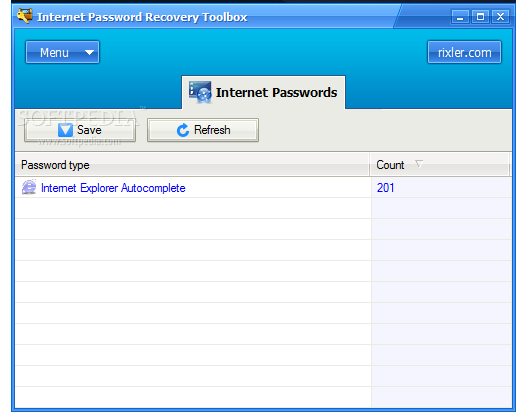This screenshot has width=516, height=412.
Task: Click the Count column sort triangle
Action: tap(419, 164)
